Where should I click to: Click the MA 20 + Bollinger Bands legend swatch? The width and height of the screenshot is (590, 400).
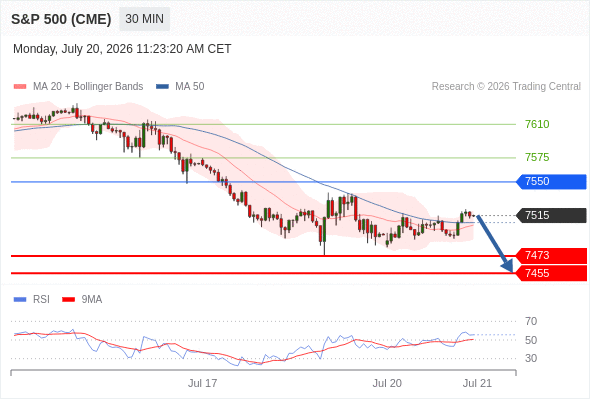pos(20,87)
